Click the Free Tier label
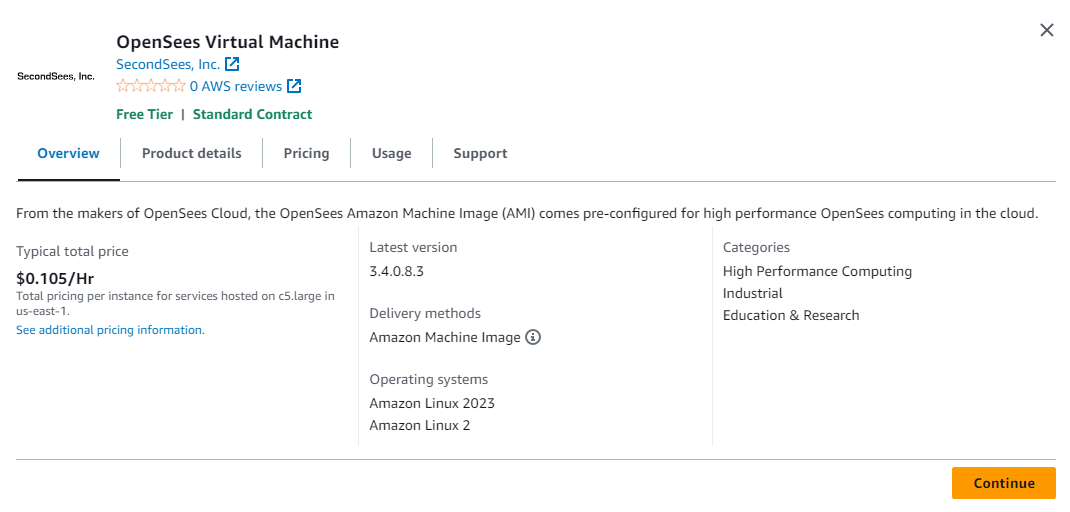1070x512 pixels. 145,114
